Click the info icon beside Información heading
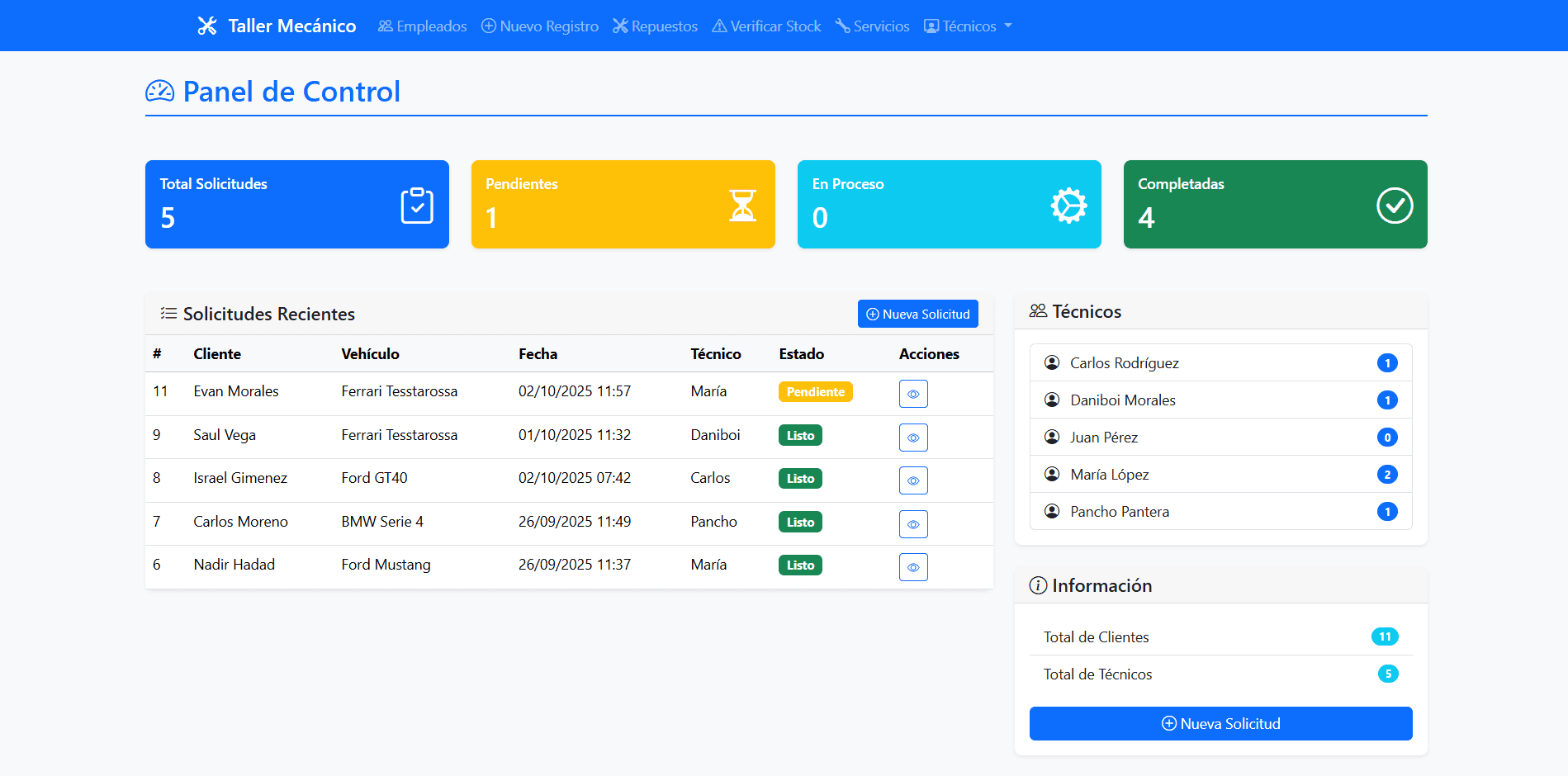Image resolution: width=1568 pixels, height=776 pixels. pos(1038,585)
